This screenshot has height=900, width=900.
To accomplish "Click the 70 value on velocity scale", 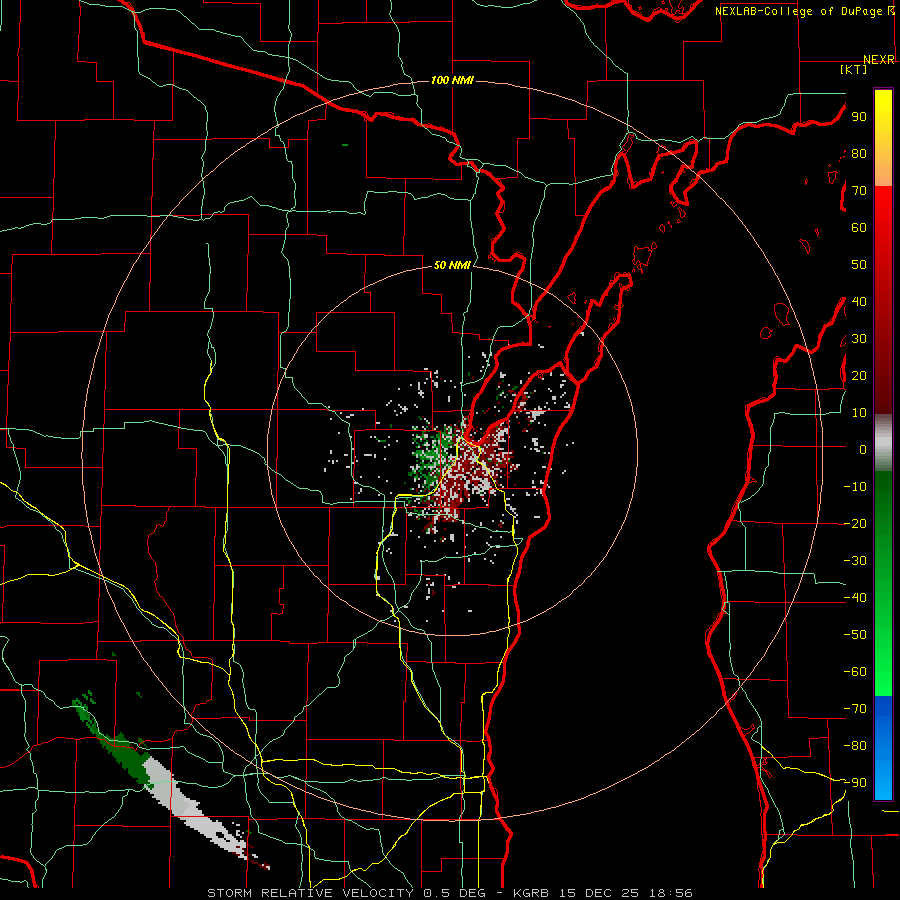I will pyautogui.click(x=859, y=191).
